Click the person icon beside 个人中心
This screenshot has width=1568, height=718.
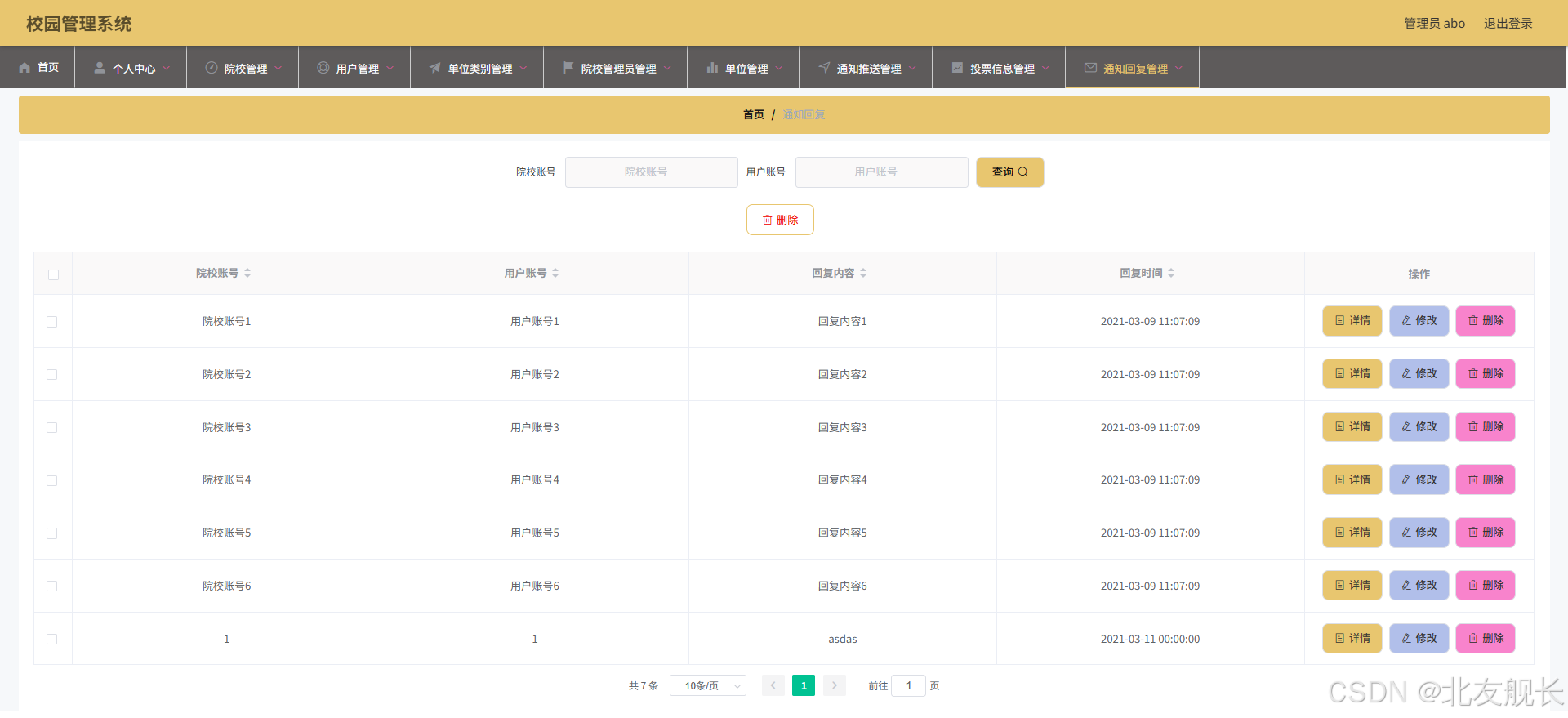(x=100, y=68)
